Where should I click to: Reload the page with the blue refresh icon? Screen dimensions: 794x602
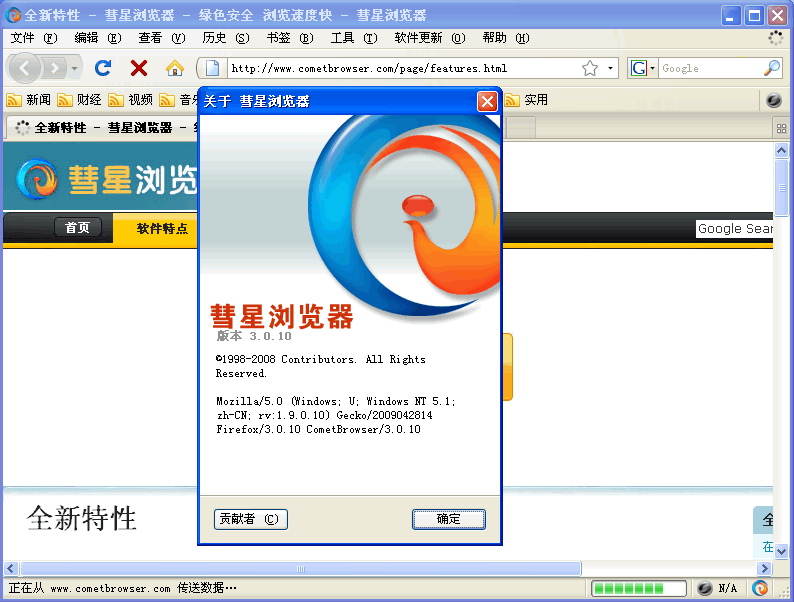tap(103, 68)
